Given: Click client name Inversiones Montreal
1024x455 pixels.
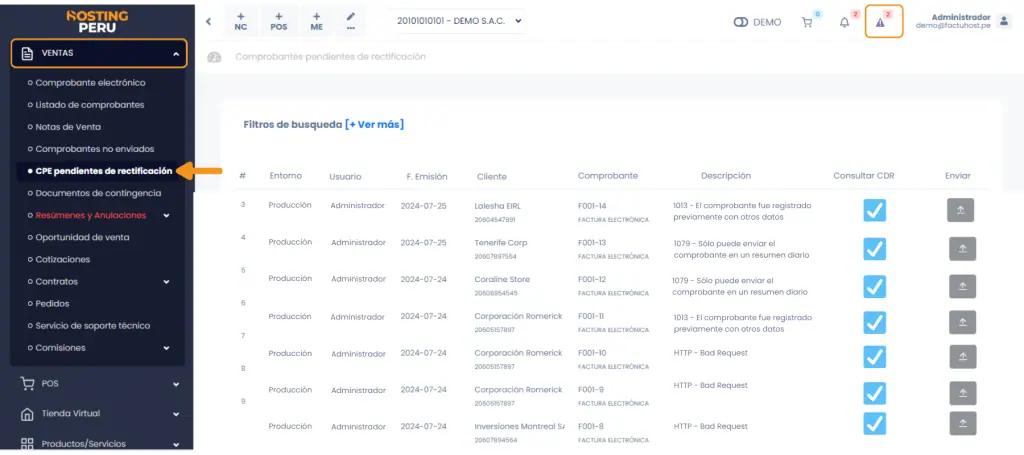Looking at the screenshot, I should coord(519,426).
